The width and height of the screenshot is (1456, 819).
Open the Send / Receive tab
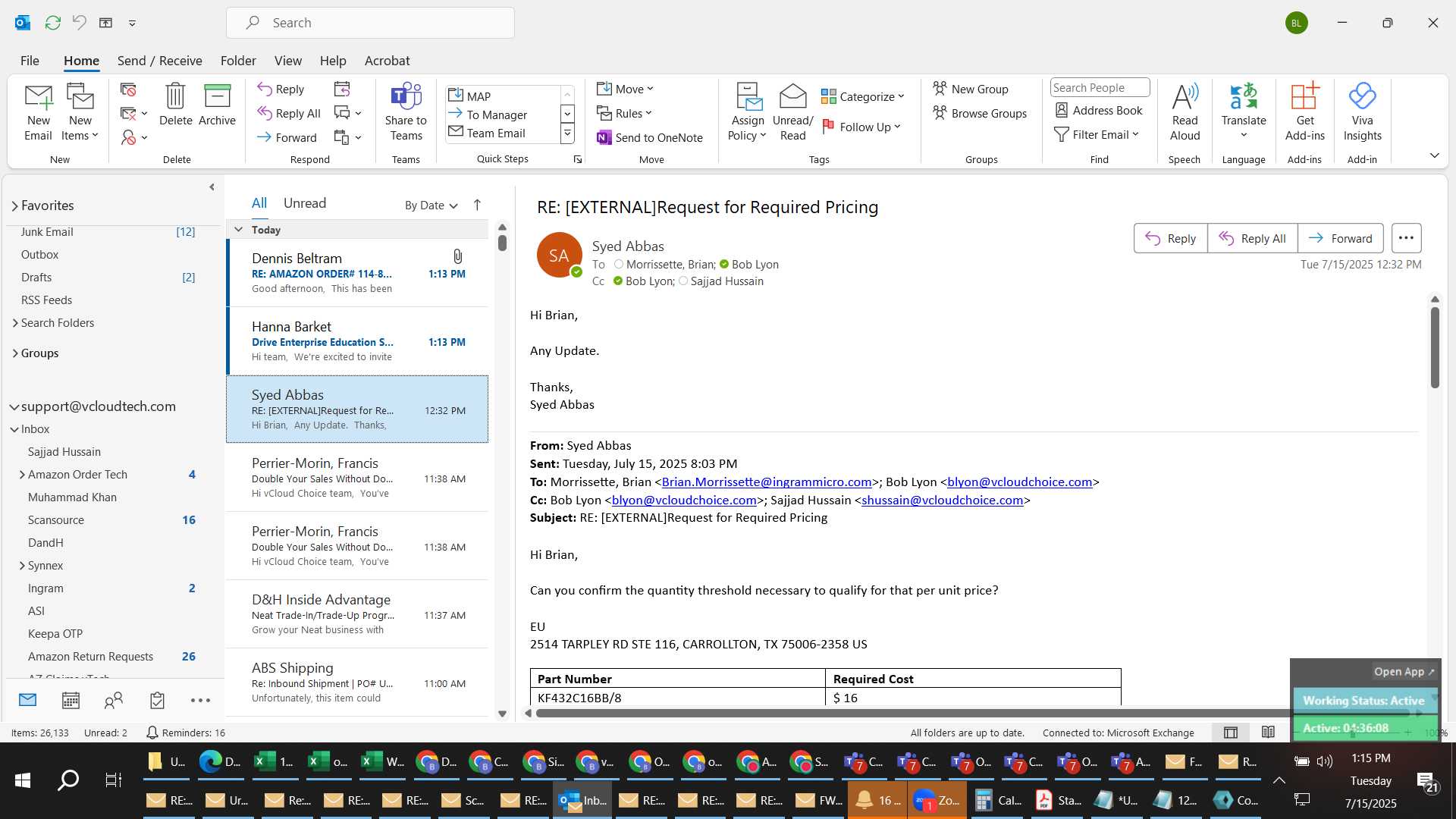pos(159,61)
